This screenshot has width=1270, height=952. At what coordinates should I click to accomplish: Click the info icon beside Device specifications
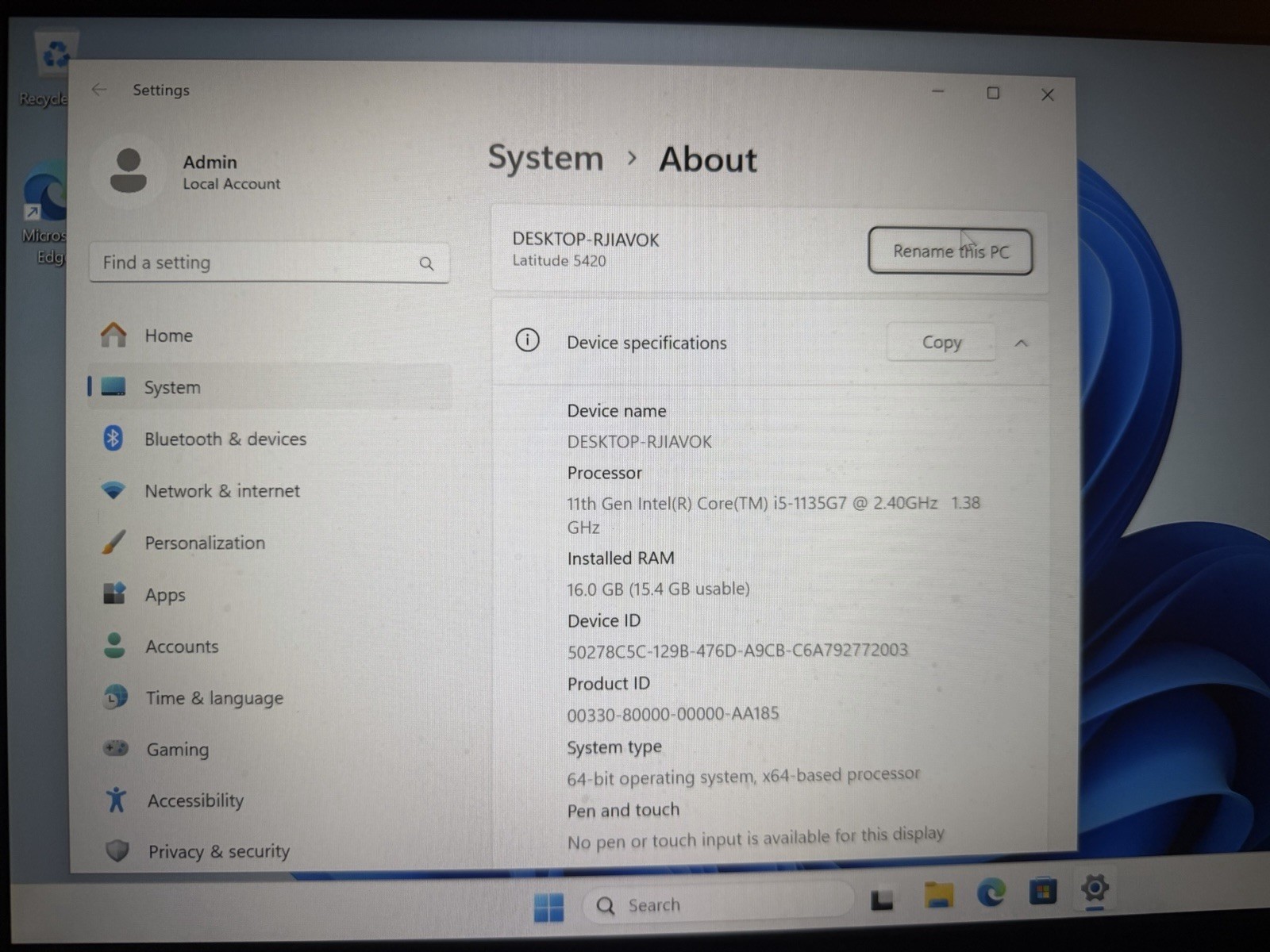point(527,340)
